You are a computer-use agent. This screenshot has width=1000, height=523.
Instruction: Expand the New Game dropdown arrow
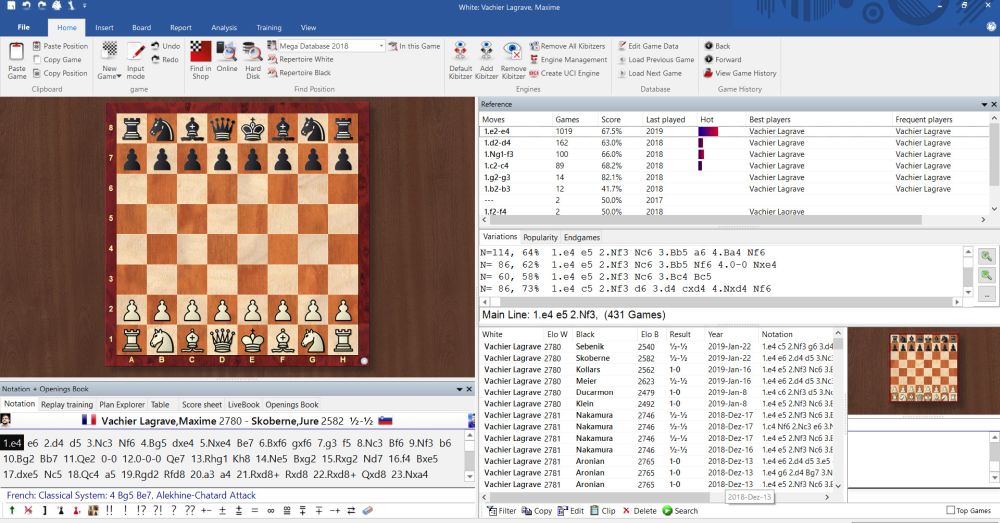click(118, 76)
